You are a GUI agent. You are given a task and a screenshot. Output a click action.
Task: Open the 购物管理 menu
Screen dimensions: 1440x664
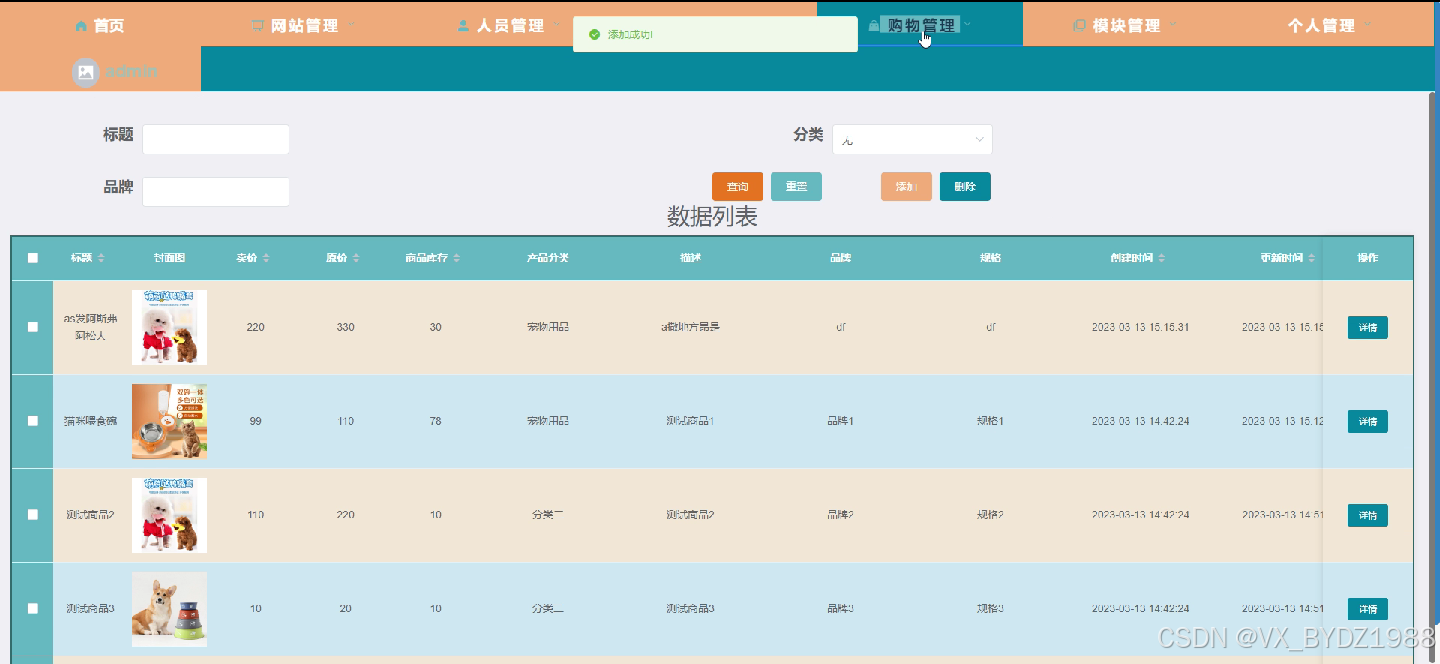point(920,24)
